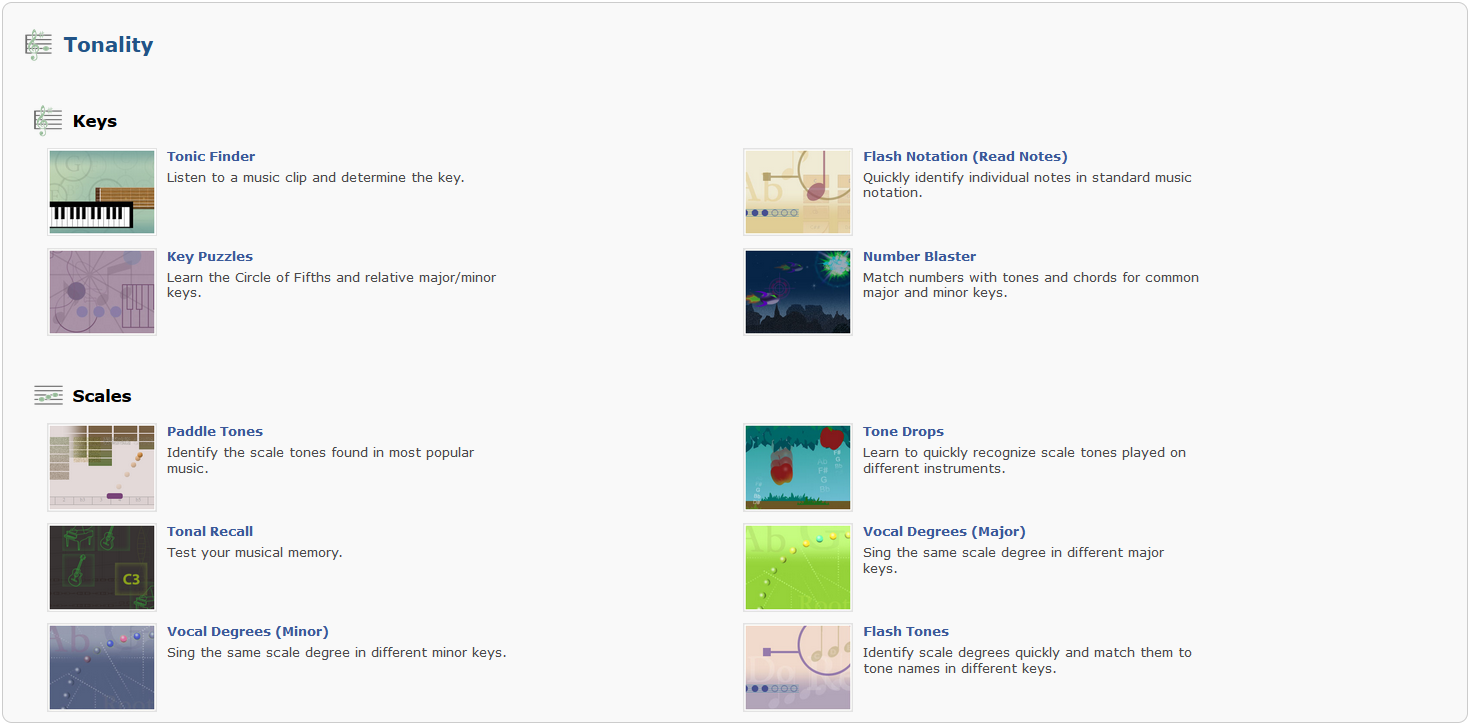The height and width of the screenshot is (724, 1470).
Task: Open the Tonal Recall C3 thumbnail
Action: [102, 567]
